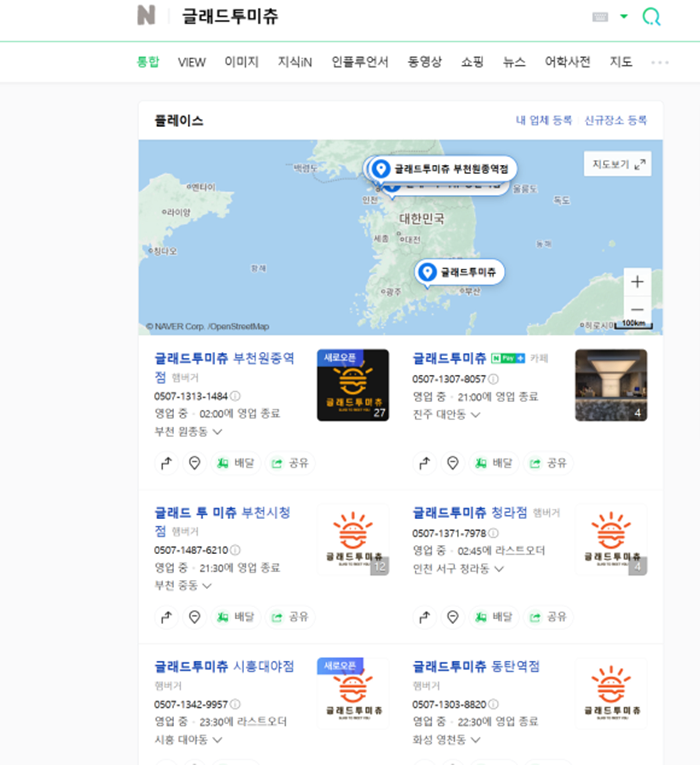The height and width of the screenshot is (765, 700).
Task: Click the 내 업체 등록 link
Action: pyautogui.click(x=543, y=120)
